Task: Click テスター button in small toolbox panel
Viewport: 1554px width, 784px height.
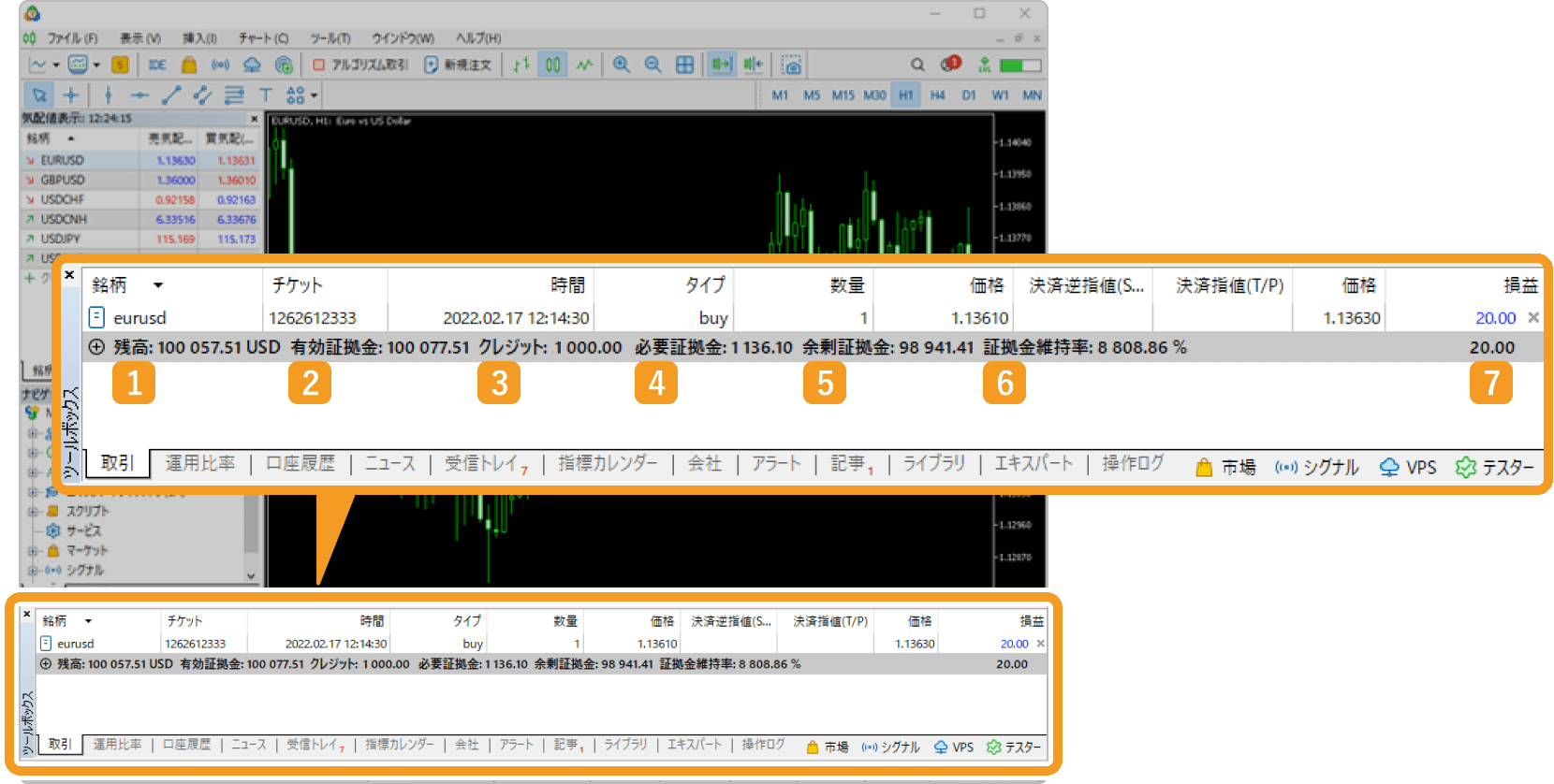Action: click(1013, 747)
